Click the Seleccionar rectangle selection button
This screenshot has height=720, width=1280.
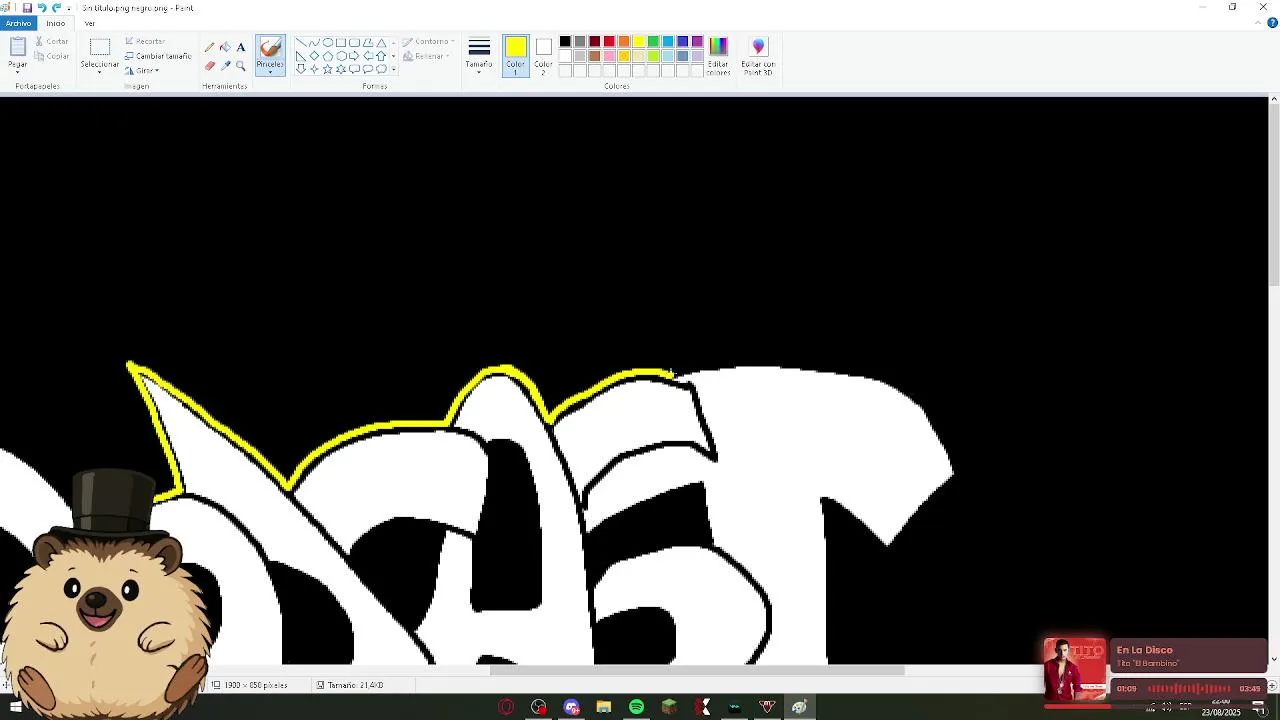pyautogui.click(x=99, y=48)
